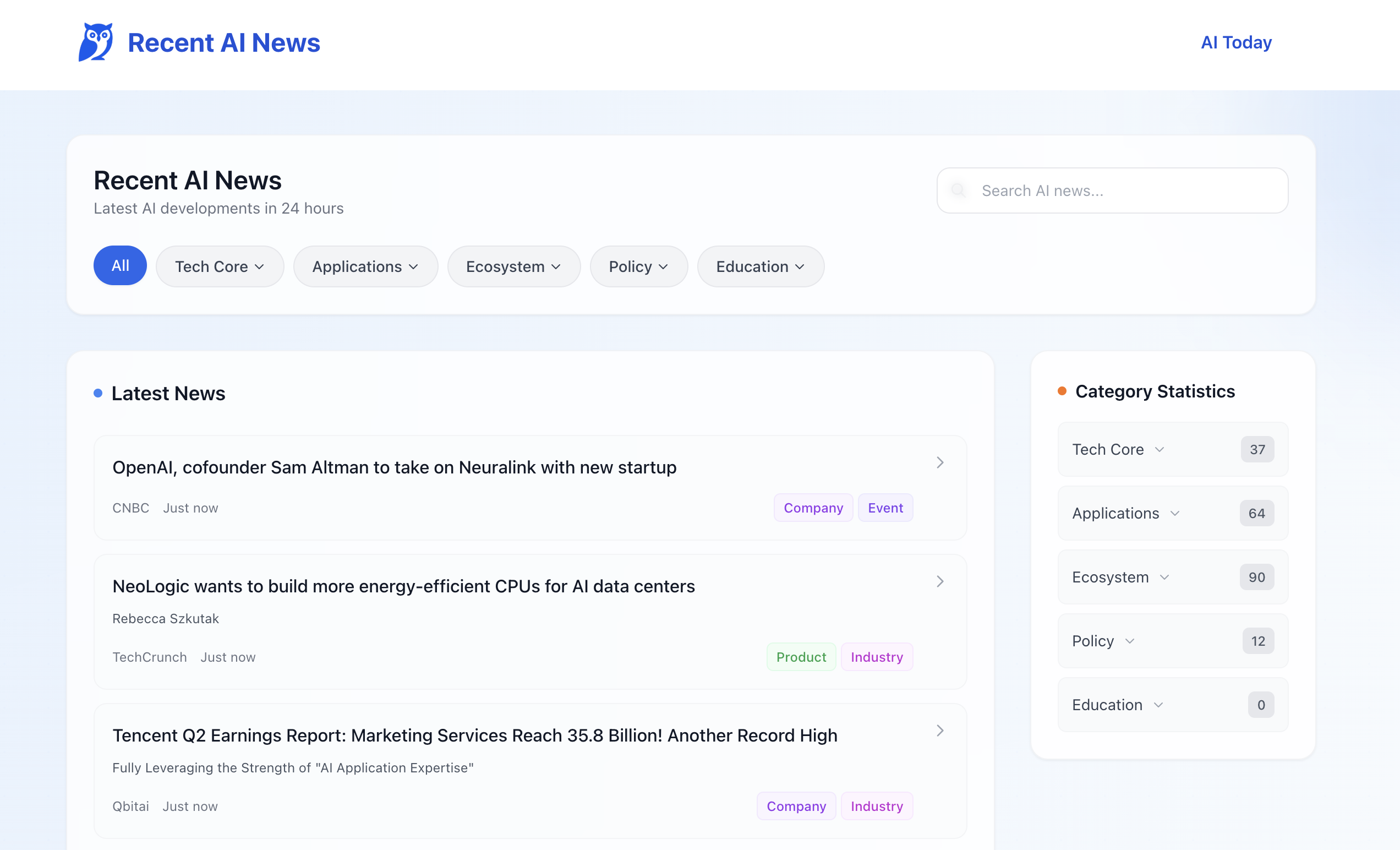Click the CNBC source label
Viewport: 1400px width, 850px height.
tap(130, 508)
